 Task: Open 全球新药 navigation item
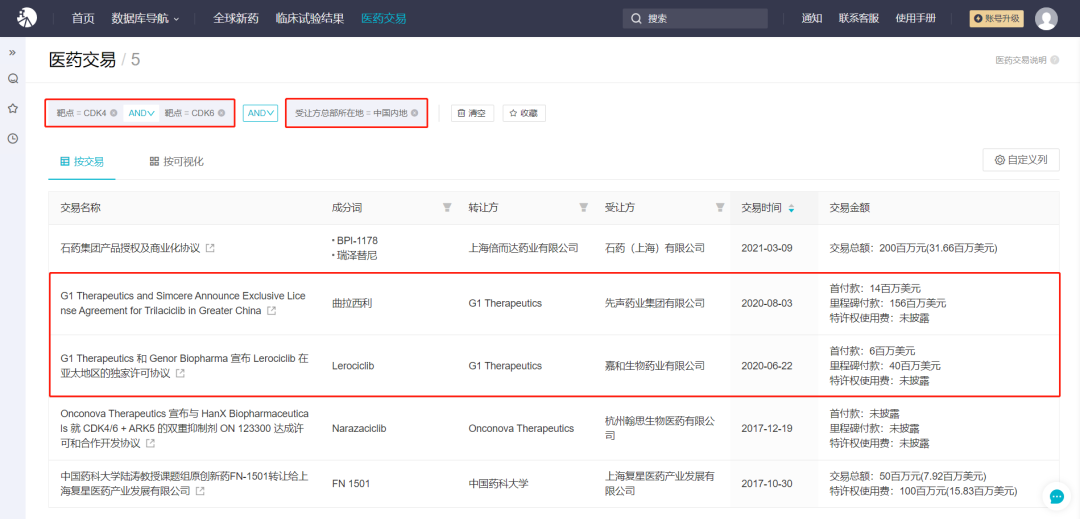236,19
